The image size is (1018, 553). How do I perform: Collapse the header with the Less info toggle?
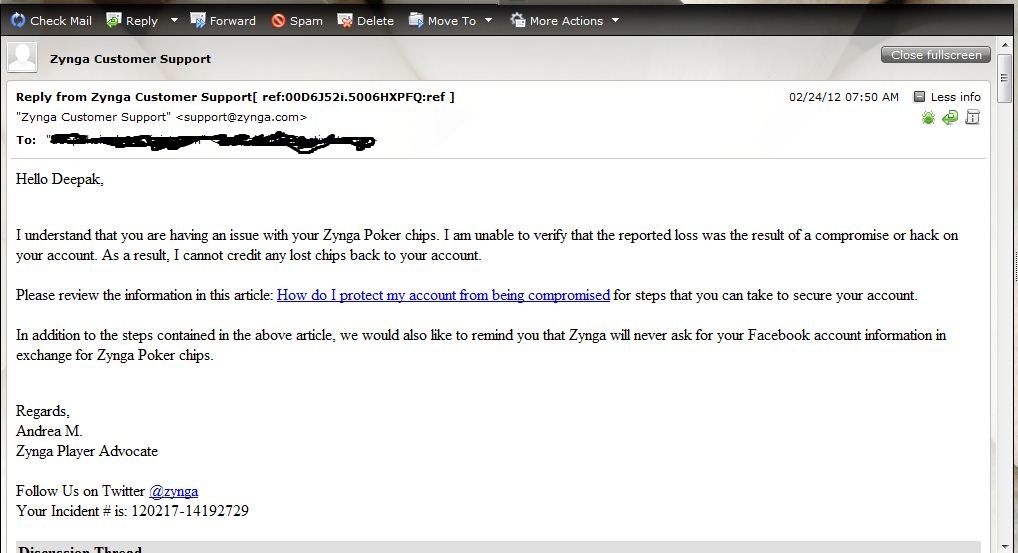click(947, 97)
